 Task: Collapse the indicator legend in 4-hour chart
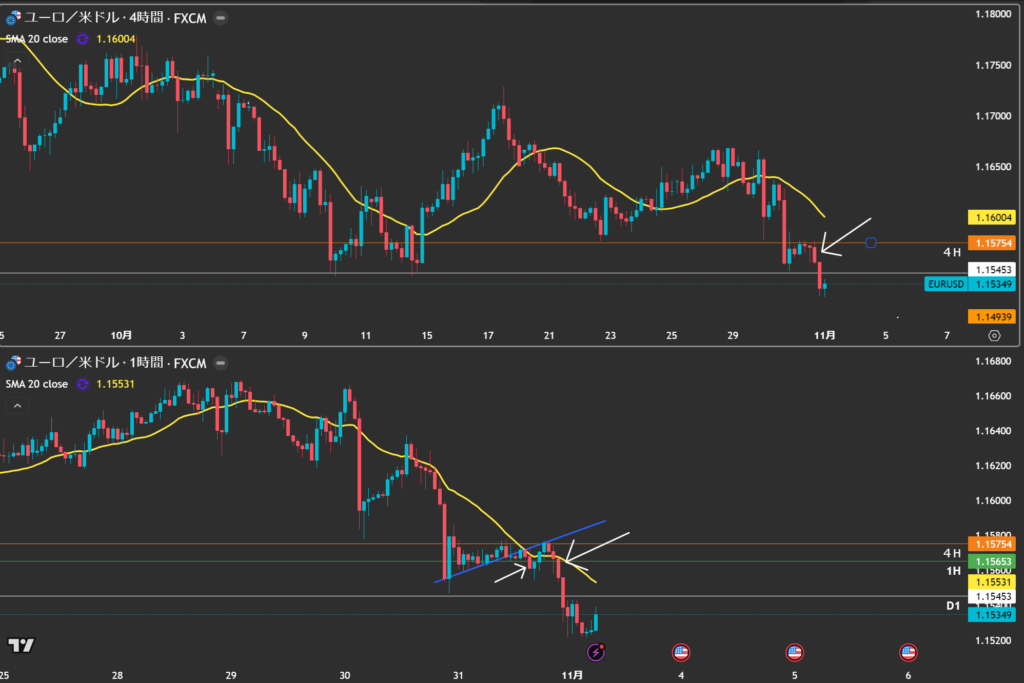(17, 61)
